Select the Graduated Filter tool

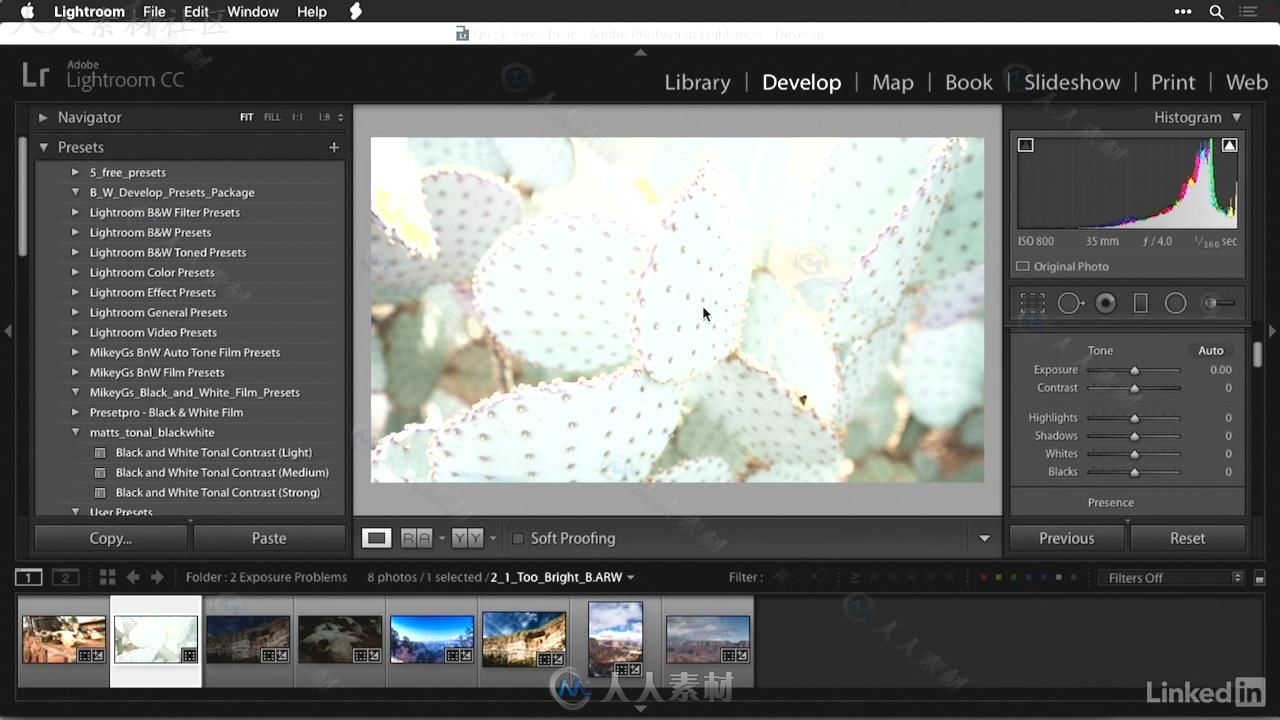click(1140, 303)
